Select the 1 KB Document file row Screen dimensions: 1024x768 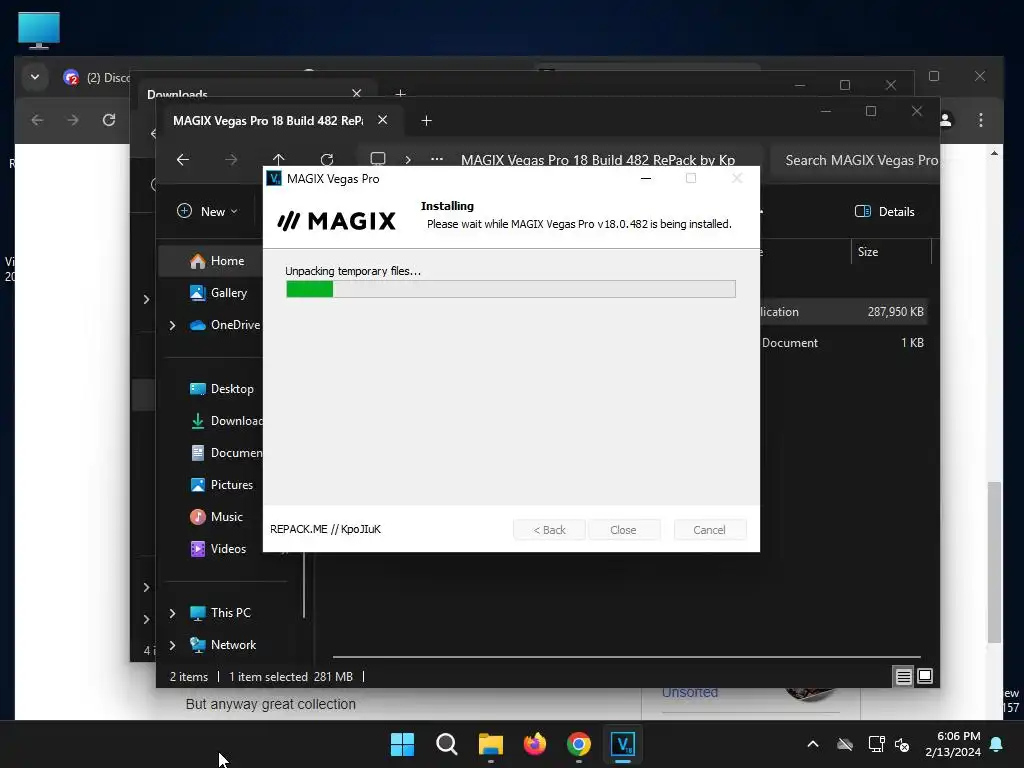(x=843, y=342)
